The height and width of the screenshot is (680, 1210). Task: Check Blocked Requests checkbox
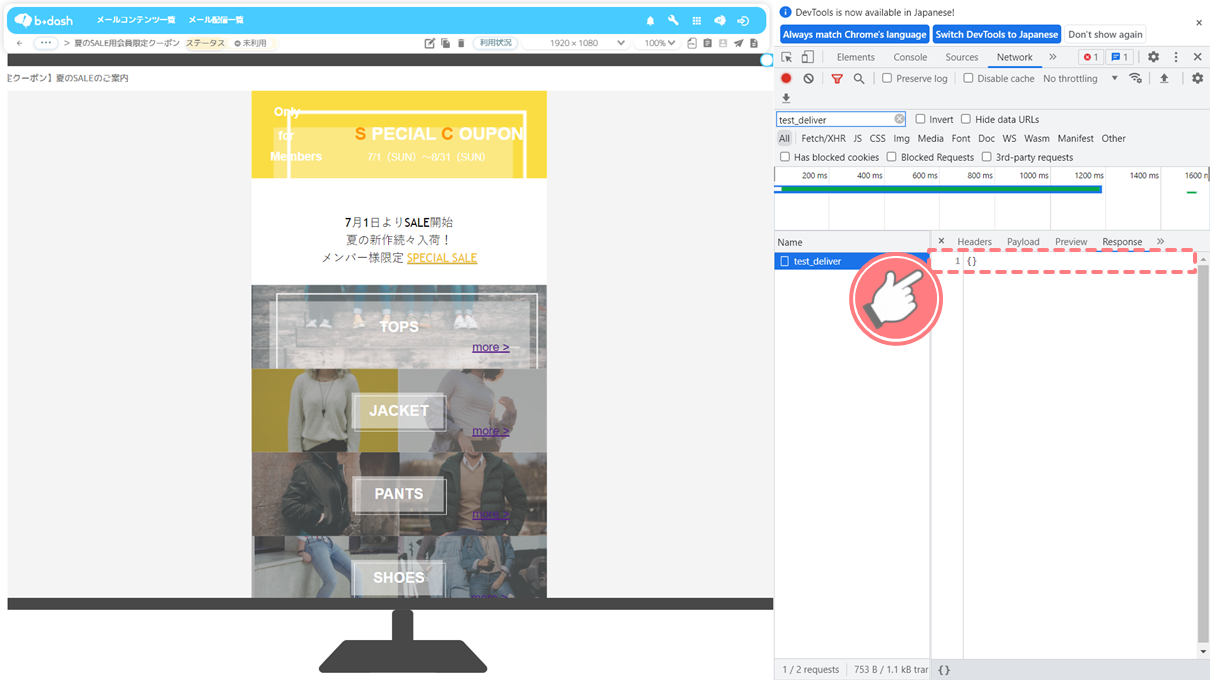891,157
